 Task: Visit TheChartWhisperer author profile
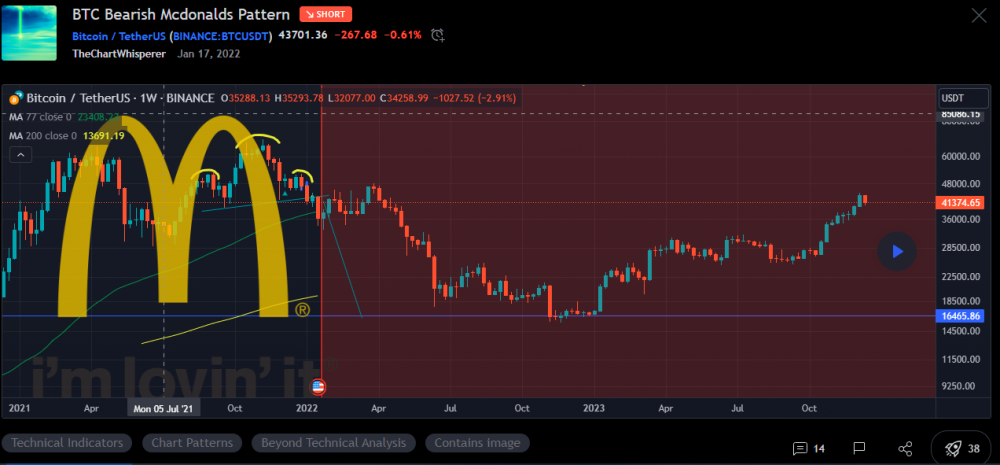click(x=119, y=54)
